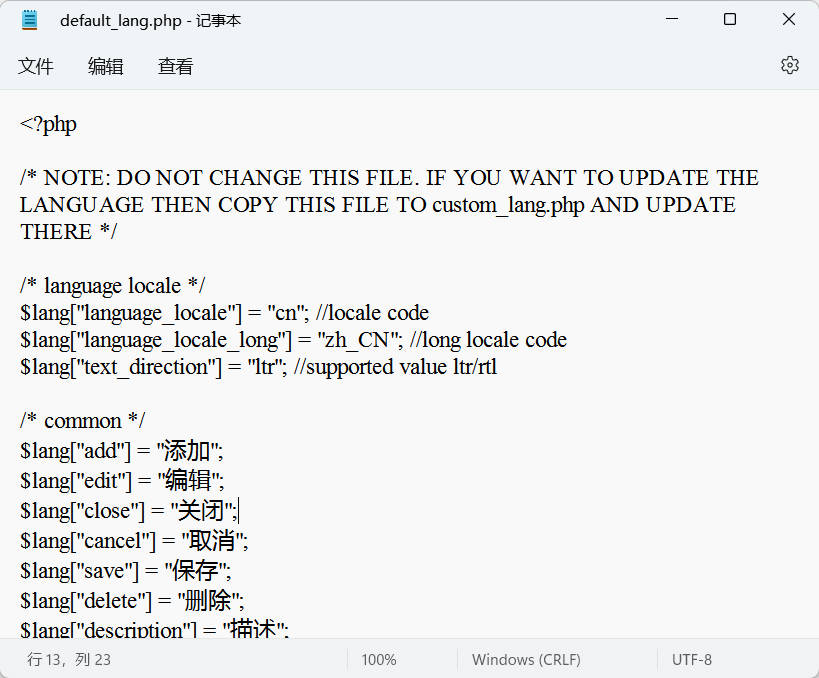Viewport: 819px width, 678px height.
Task: Click the UTF-8 encoding indicator
Action: coord(692,660)
